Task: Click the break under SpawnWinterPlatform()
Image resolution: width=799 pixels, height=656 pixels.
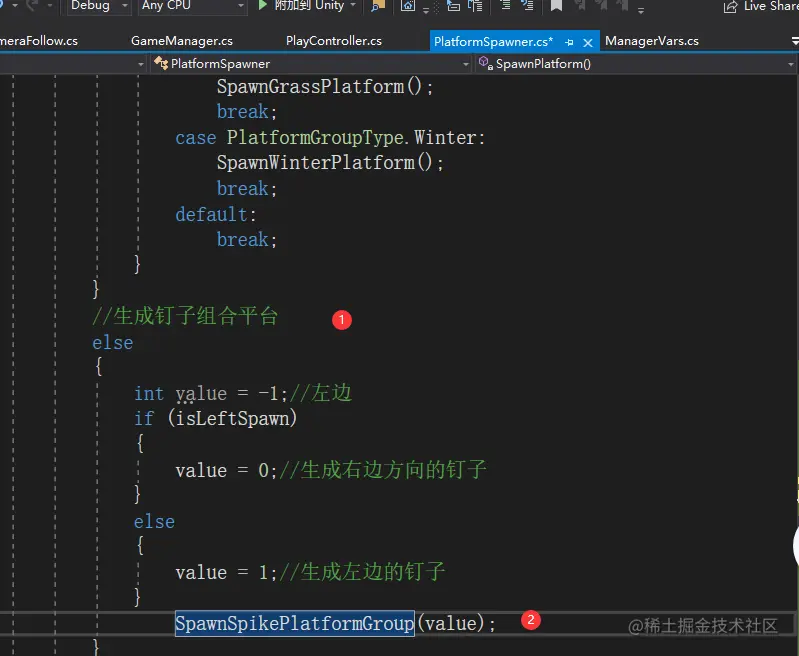Action: pos(247,189)
